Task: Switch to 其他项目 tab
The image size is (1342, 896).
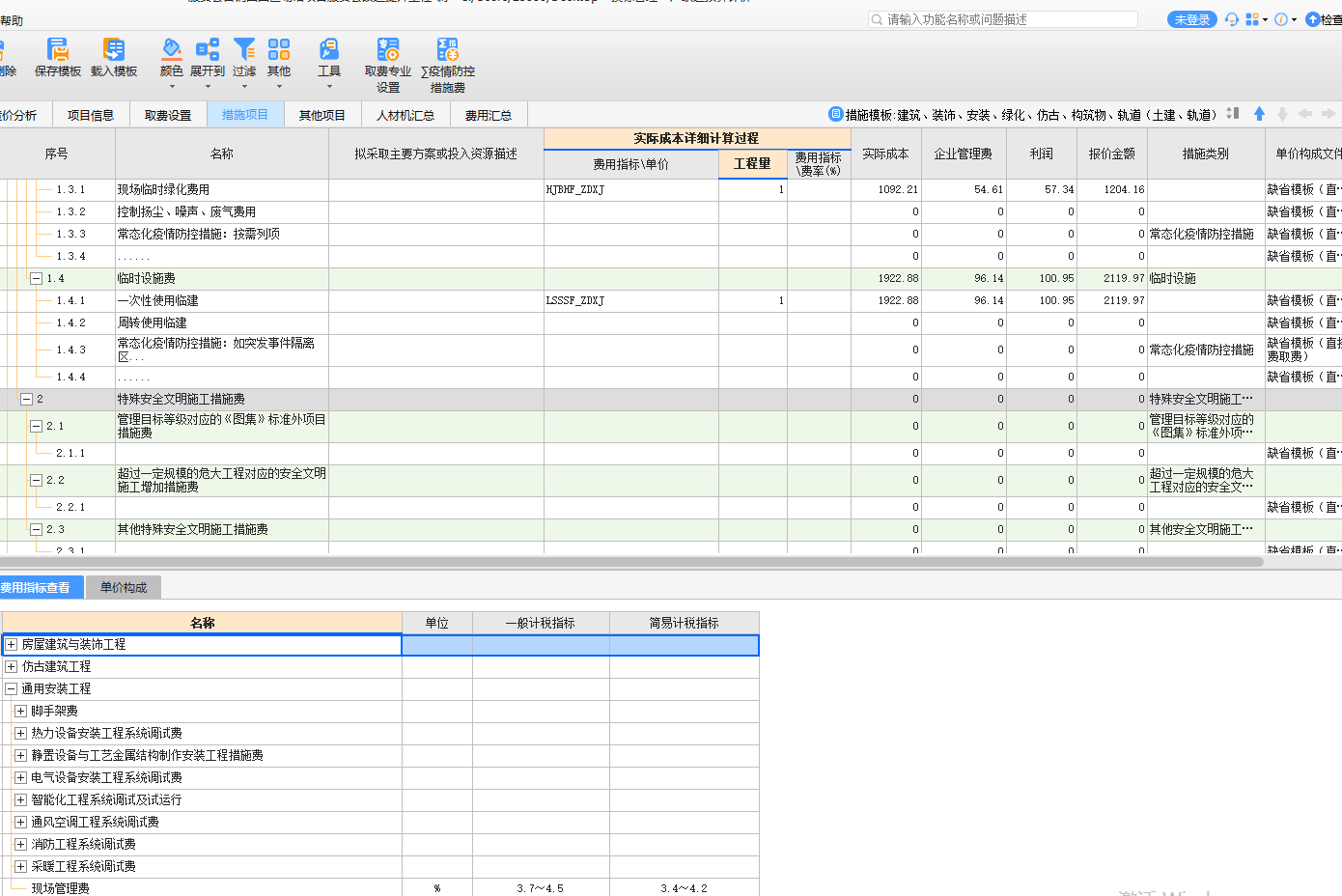Action: point(322,115)
